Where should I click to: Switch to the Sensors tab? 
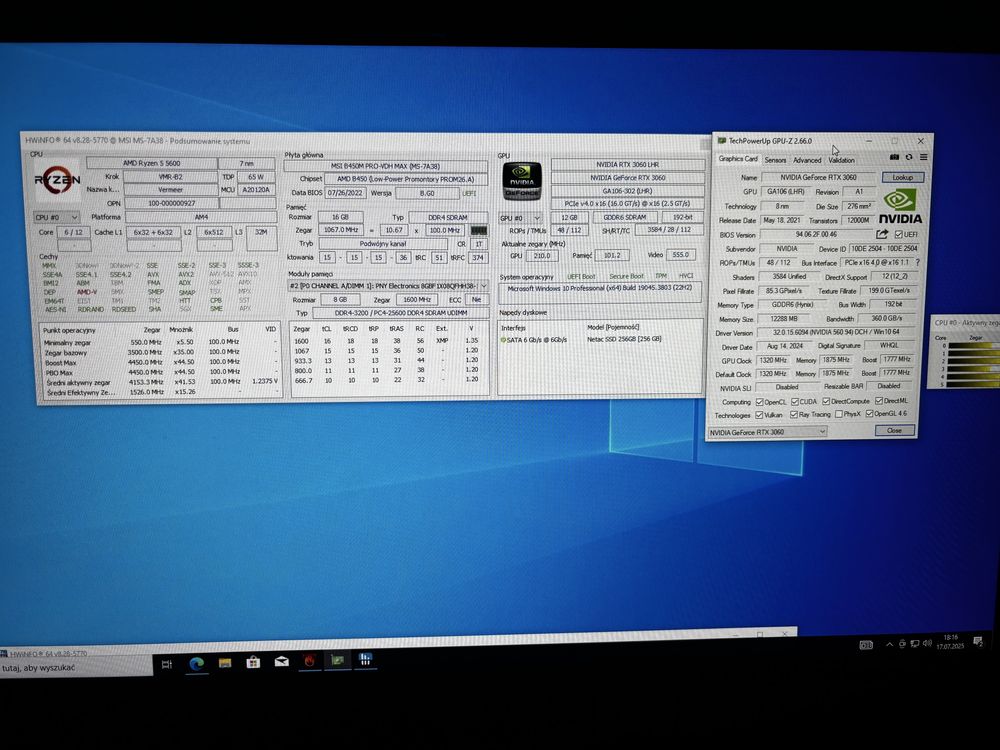click(x=775, y=160)
